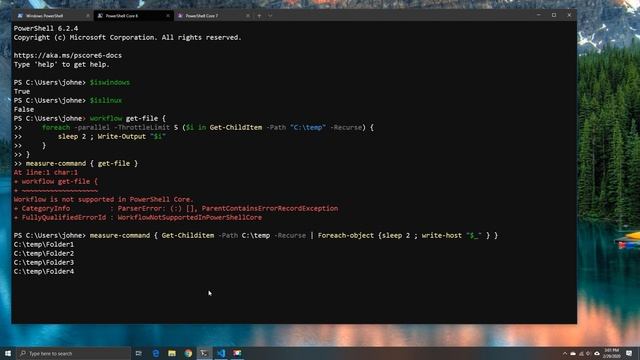Viewport: 640px width, 360px height.
Task: Open File Explorer from the taskbar
Action: (172, 353)
